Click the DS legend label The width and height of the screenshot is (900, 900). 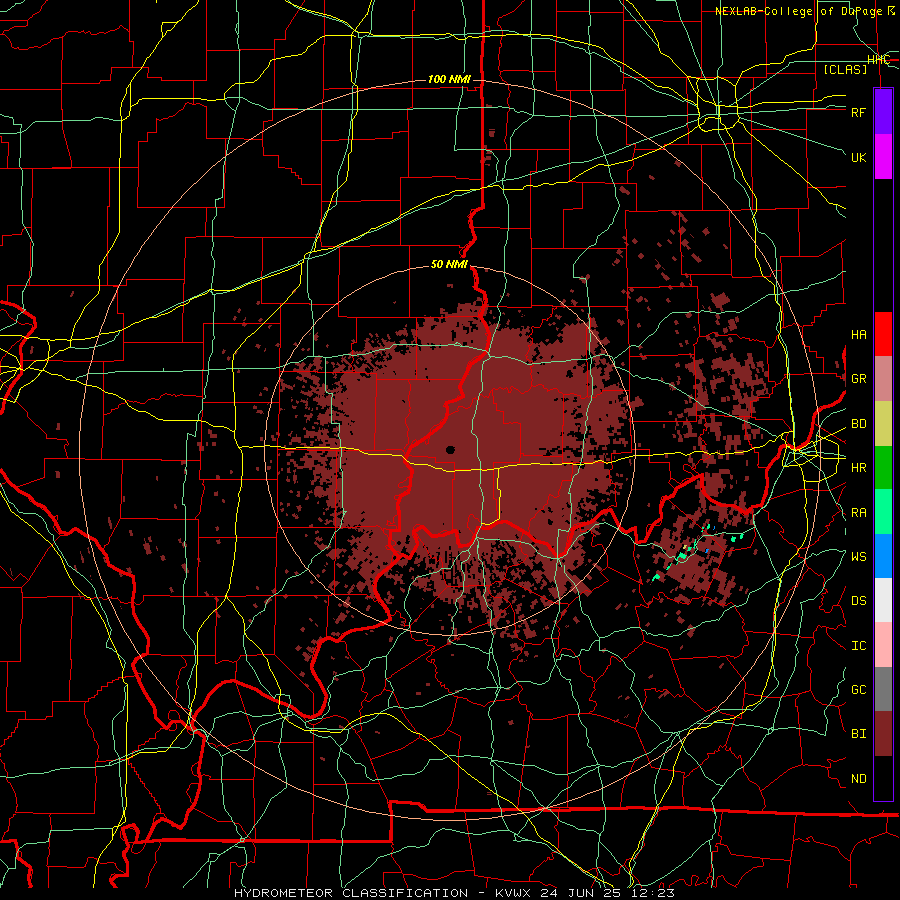[858, 601]
